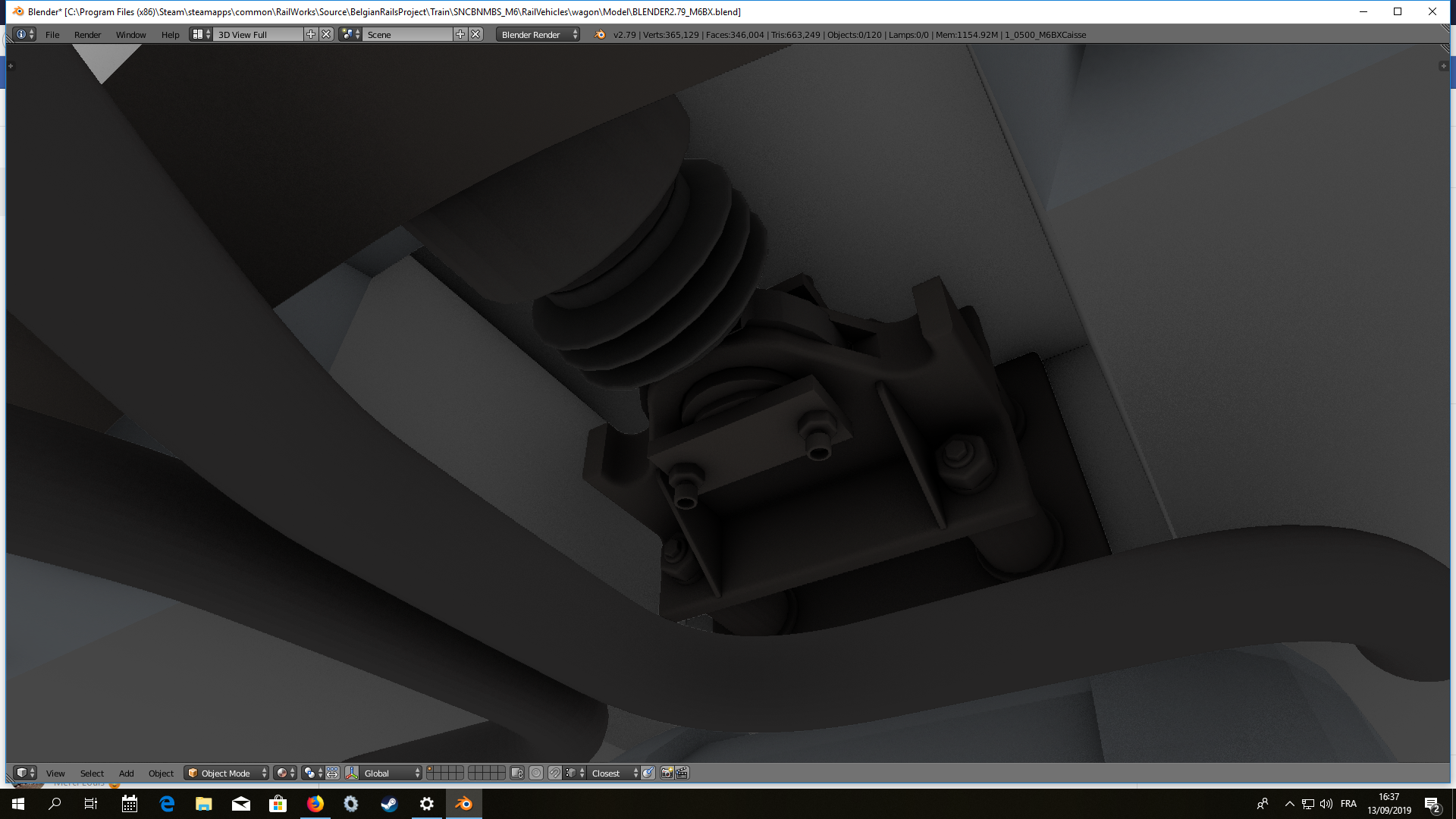Image resolution: width=1456 pixels, height=819 pixels.
Task: Open the Blender Render engine dropdown
Action: coord(538,34)
